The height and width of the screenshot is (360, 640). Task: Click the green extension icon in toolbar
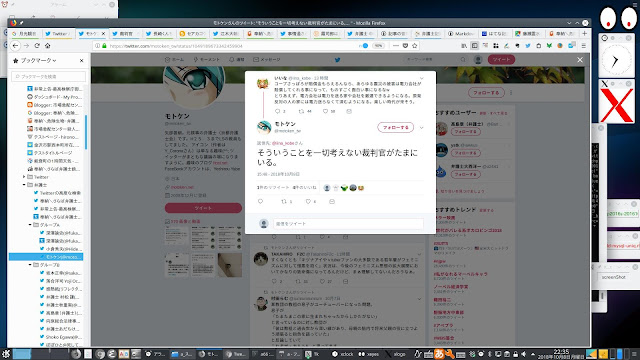[x=549, y=46]
